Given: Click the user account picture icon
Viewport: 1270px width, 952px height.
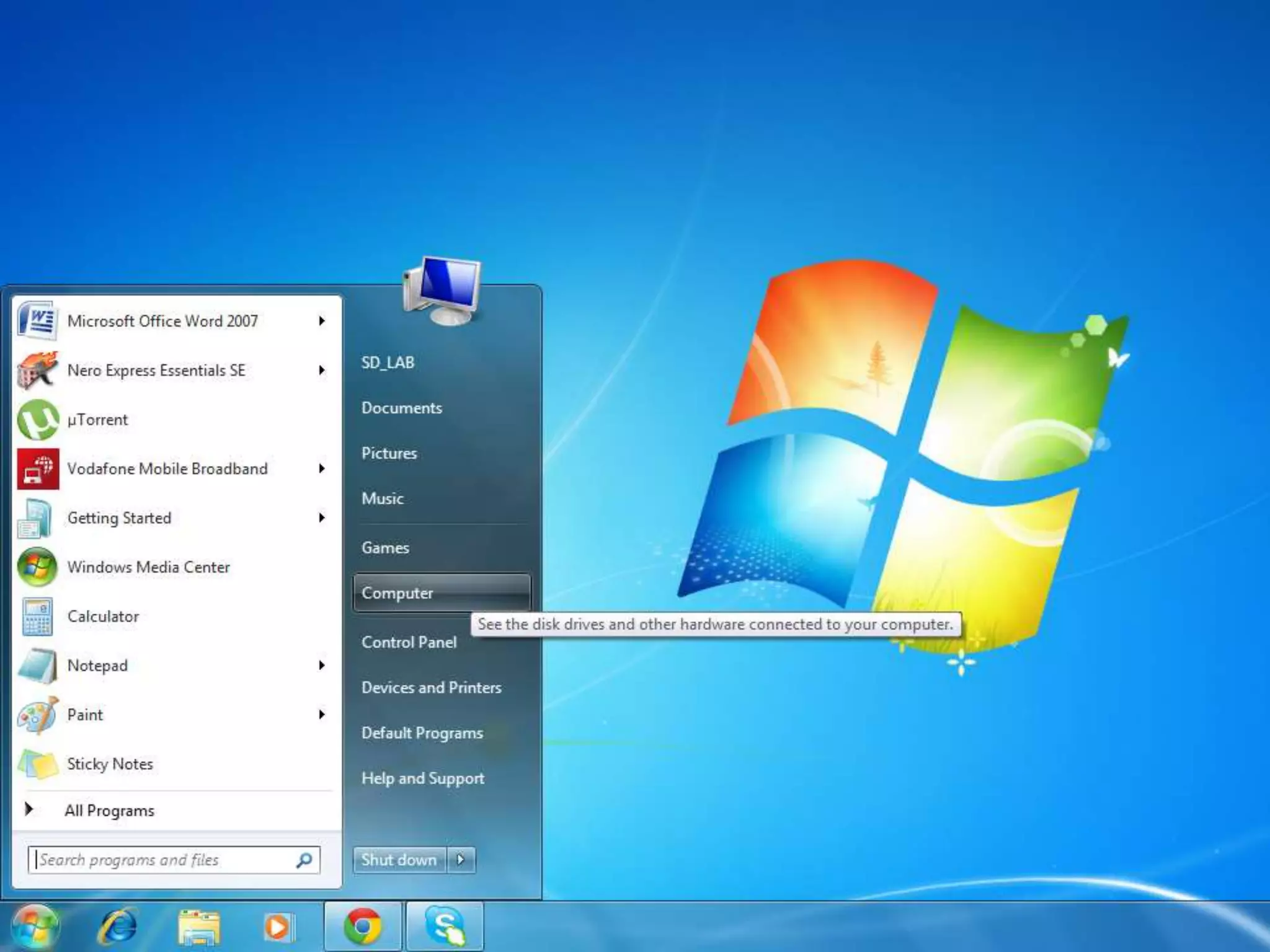Looking at the screenshot, I should coord(442,291).
